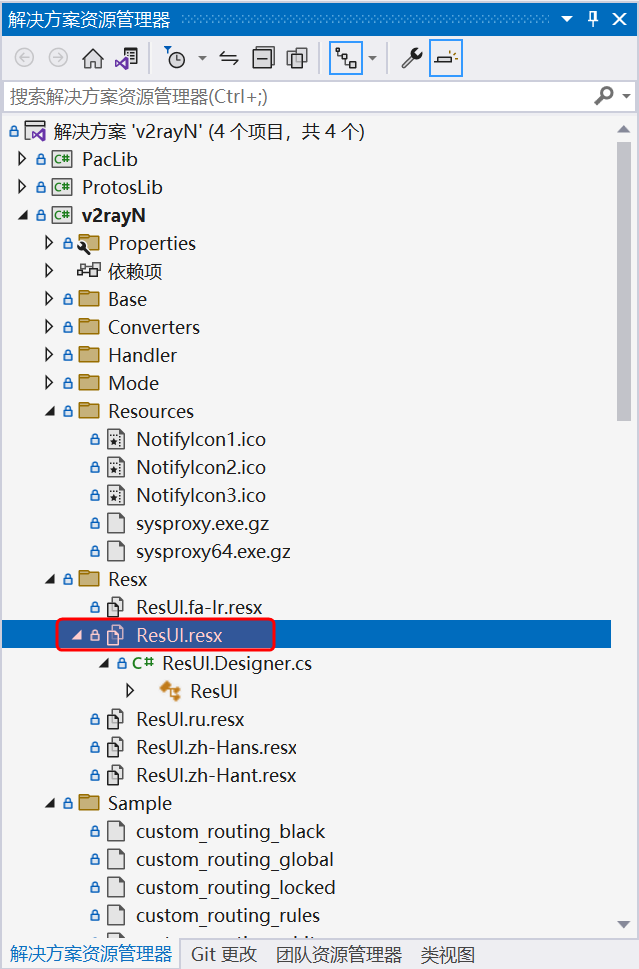Collapse the Resources folder

pyautogui.click(x=49, y=411)
